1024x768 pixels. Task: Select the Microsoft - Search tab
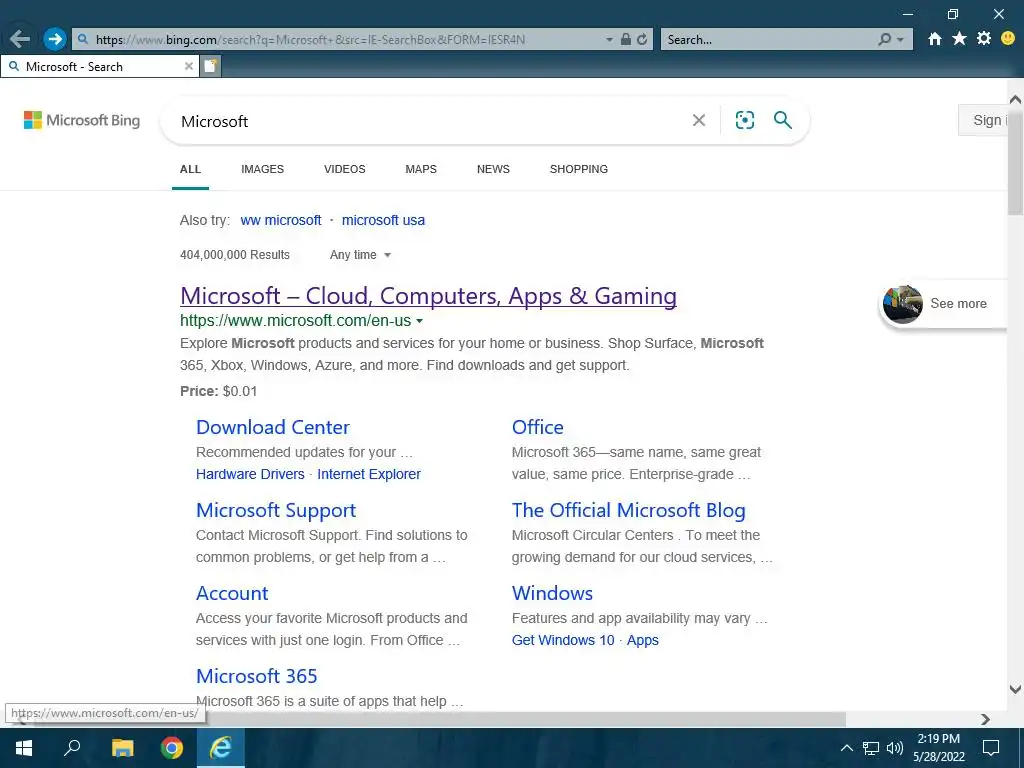point(98,66)
